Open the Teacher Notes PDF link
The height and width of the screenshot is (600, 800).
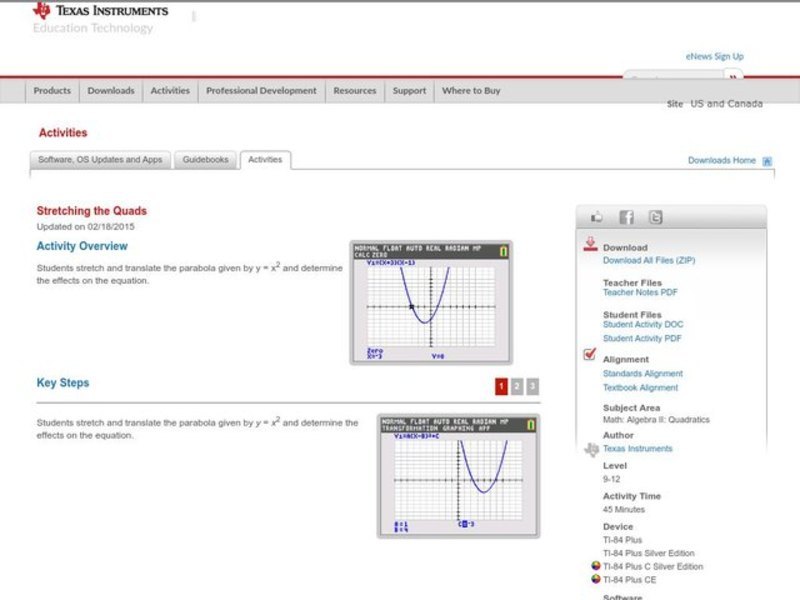pyautogui.click(x=640, y=293)
